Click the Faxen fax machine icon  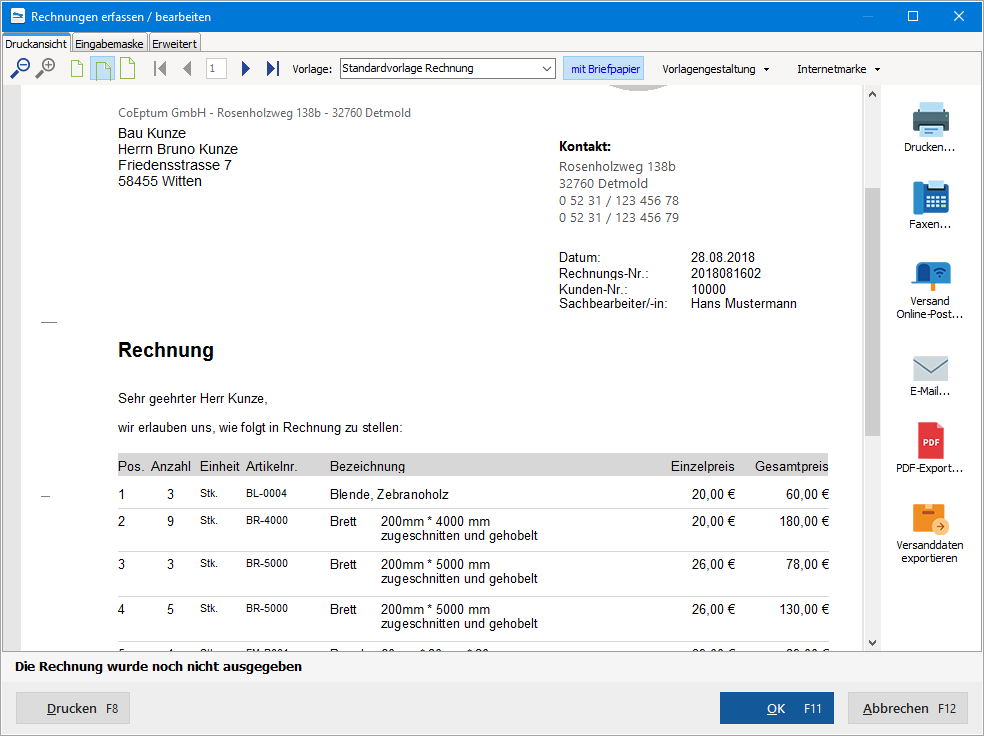pos(930,197)
